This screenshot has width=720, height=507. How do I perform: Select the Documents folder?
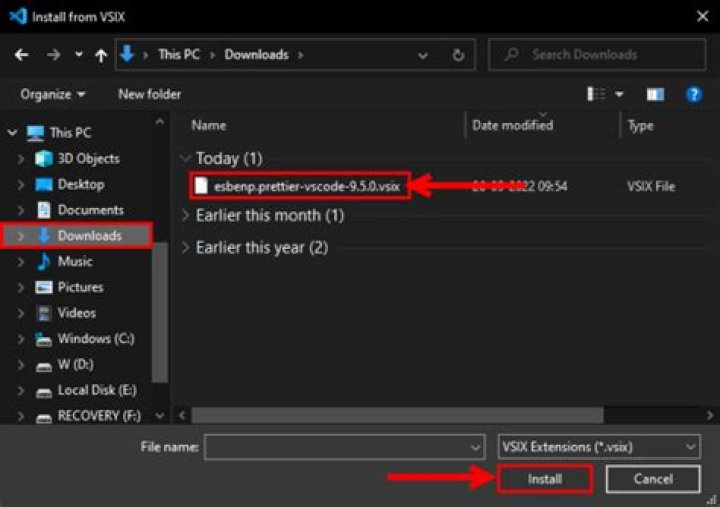(x=90, y=210)
